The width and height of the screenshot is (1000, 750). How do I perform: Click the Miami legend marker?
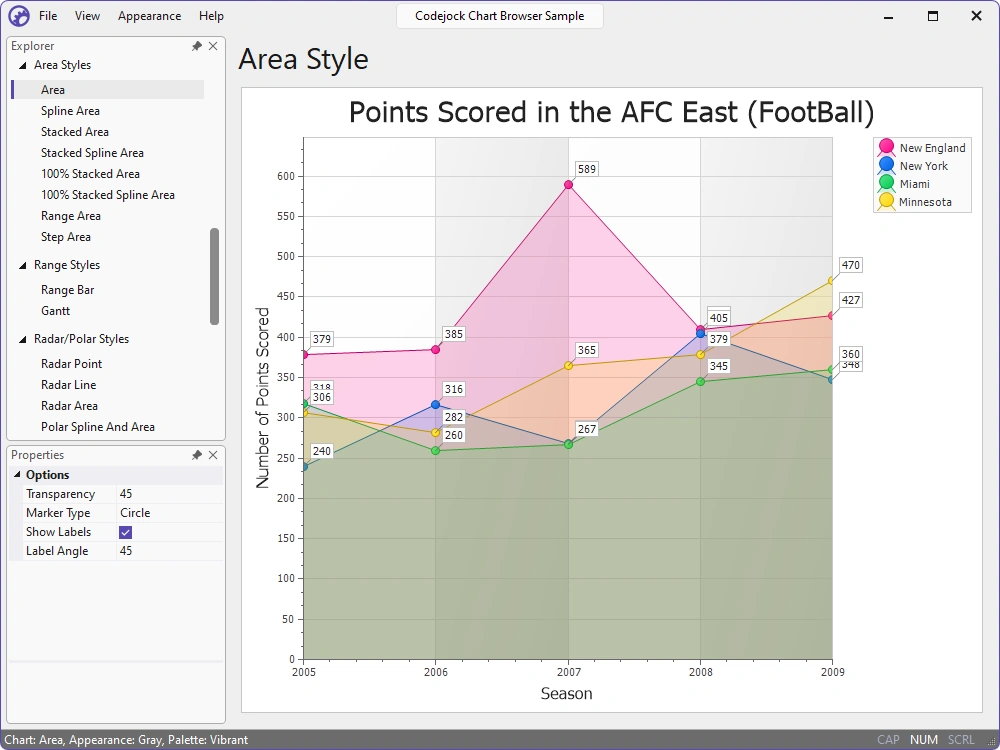tap(886, 183)
